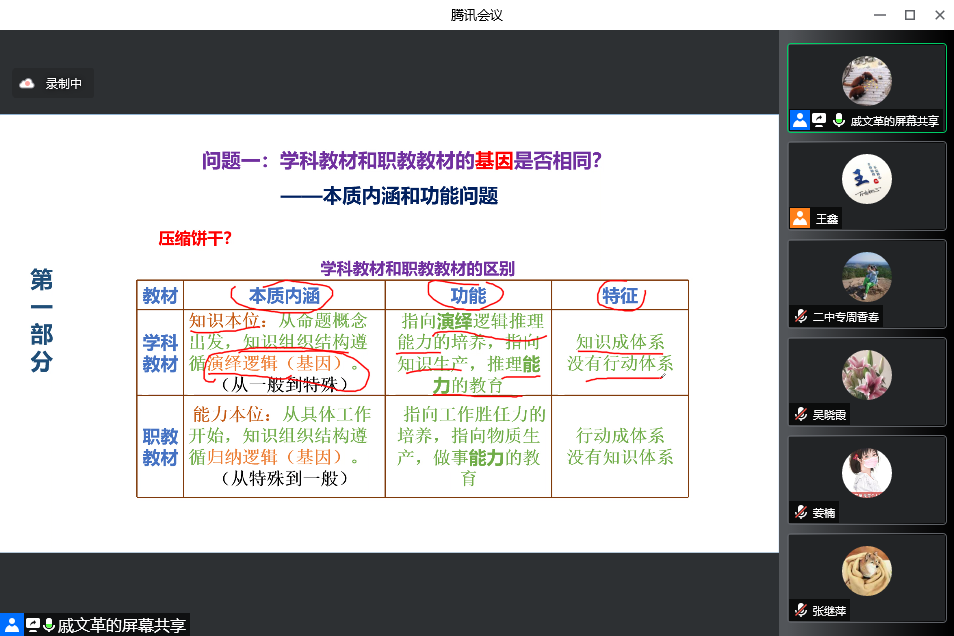
Task: Click the 腾讯会议 window title
Action: [476, 15]
